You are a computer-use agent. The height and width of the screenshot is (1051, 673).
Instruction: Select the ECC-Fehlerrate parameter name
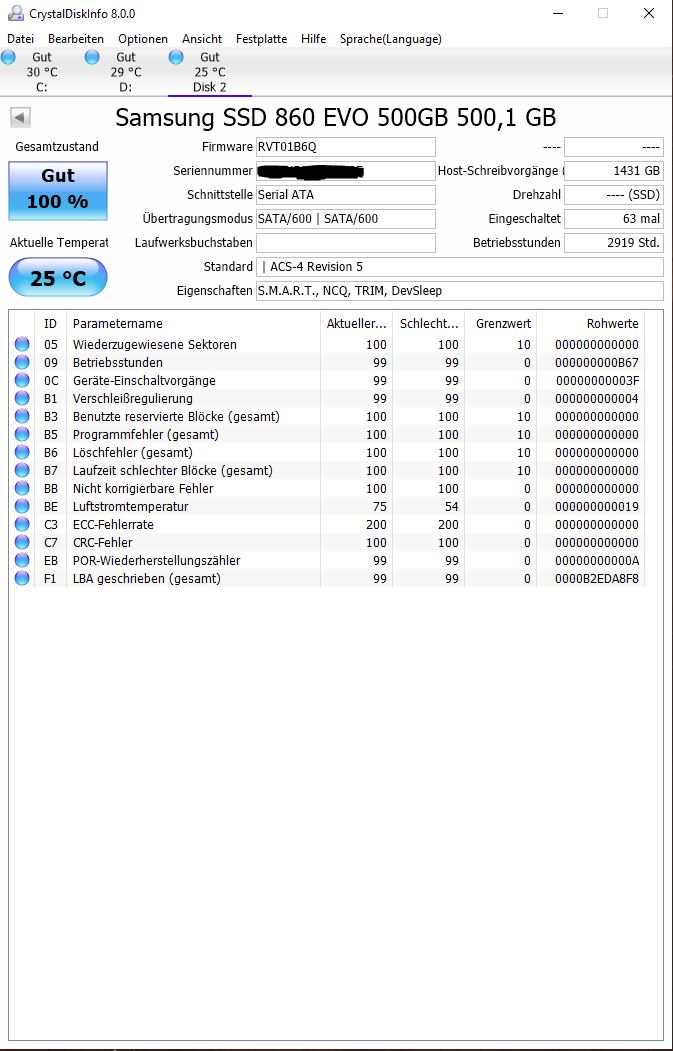113,524
